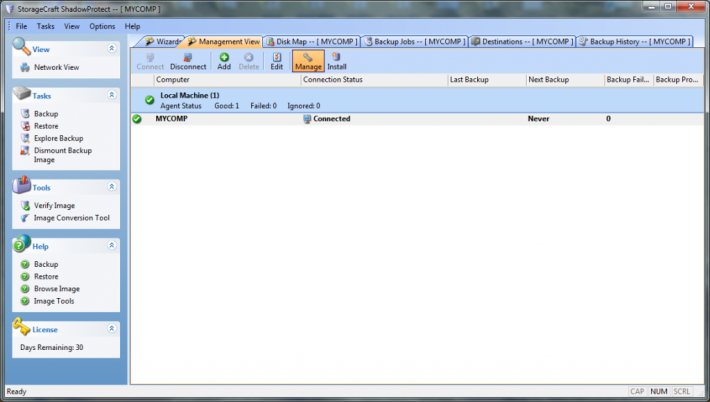This screenshot has width=710, height=402.
Task: Open the View menu
Action: point(72,26)
